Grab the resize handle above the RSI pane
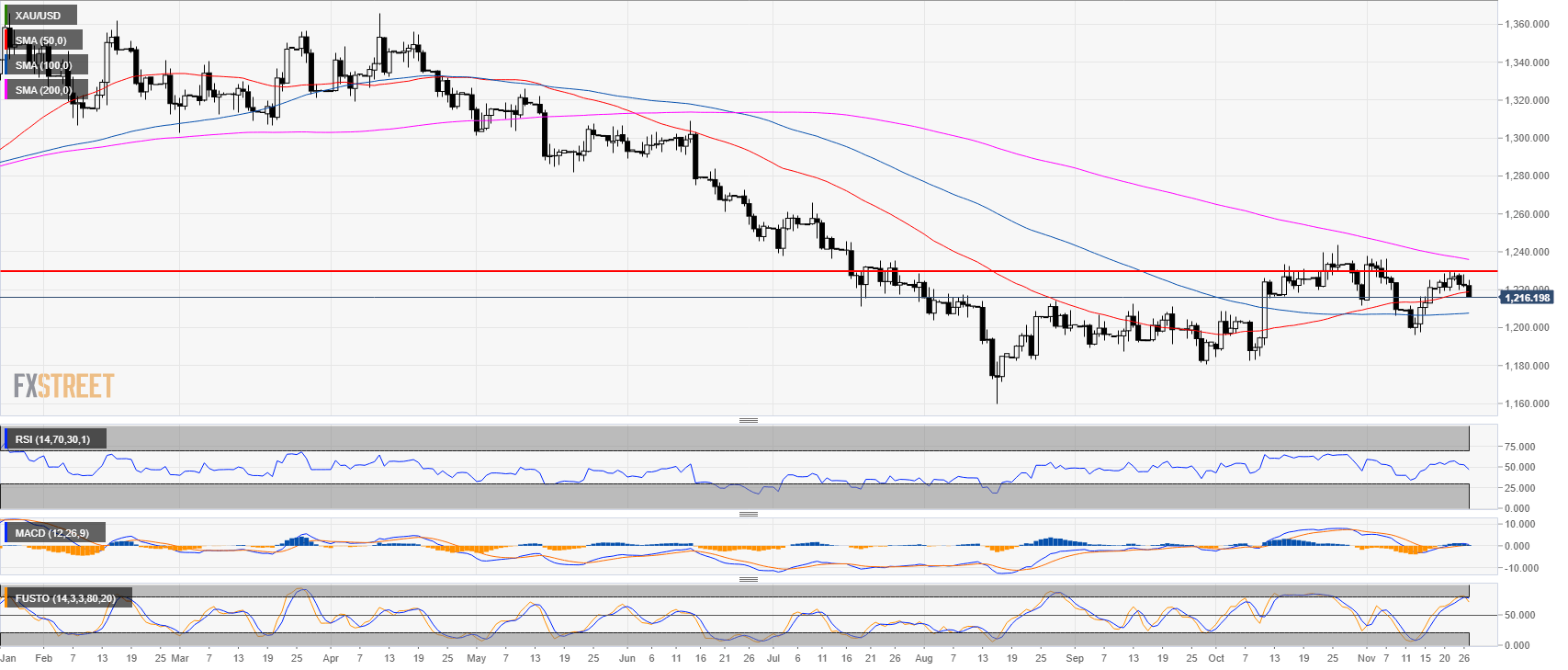This screenshot has width=1568, height=670. pos(749,421)
